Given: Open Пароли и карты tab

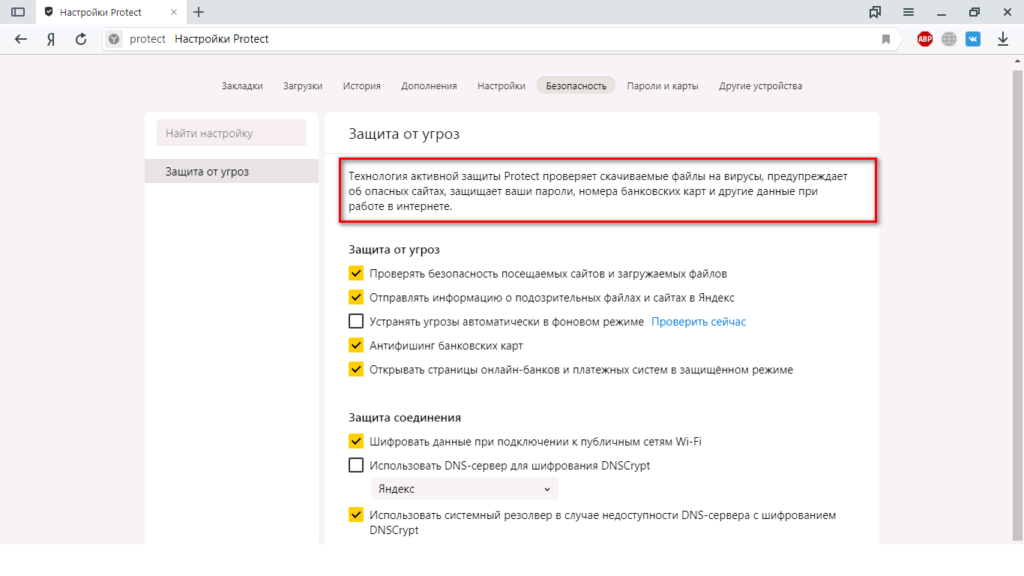Looking at the screenshot, I should pyautogui.click(x=662, y=86).
